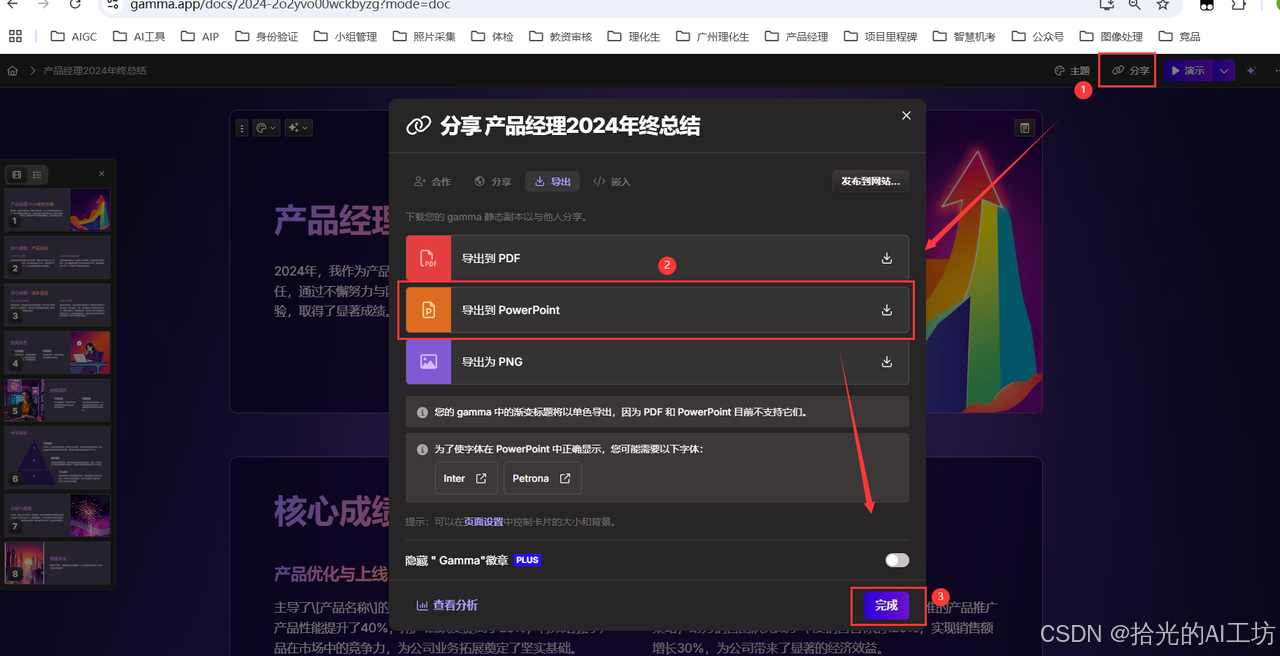Click the 页面设置 page settings link
Viewport: 1280px width, 656px height.
(x=483, y=522)
